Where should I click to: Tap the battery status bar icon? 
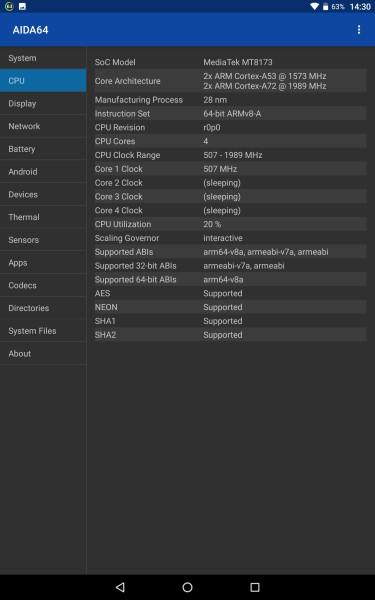point(325,7)
